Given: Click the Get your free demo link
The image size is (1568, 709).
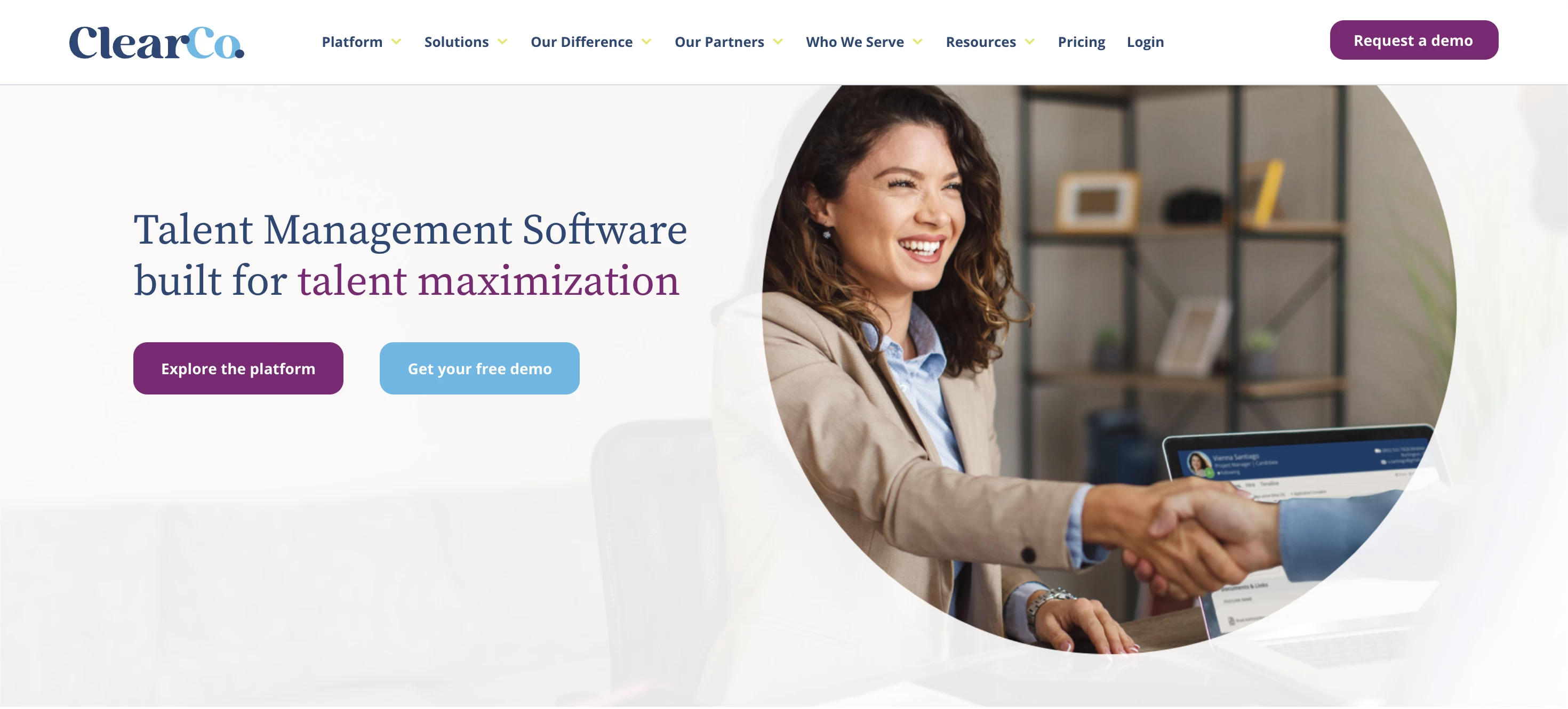Looking at the screenshot, I should 479,368.
